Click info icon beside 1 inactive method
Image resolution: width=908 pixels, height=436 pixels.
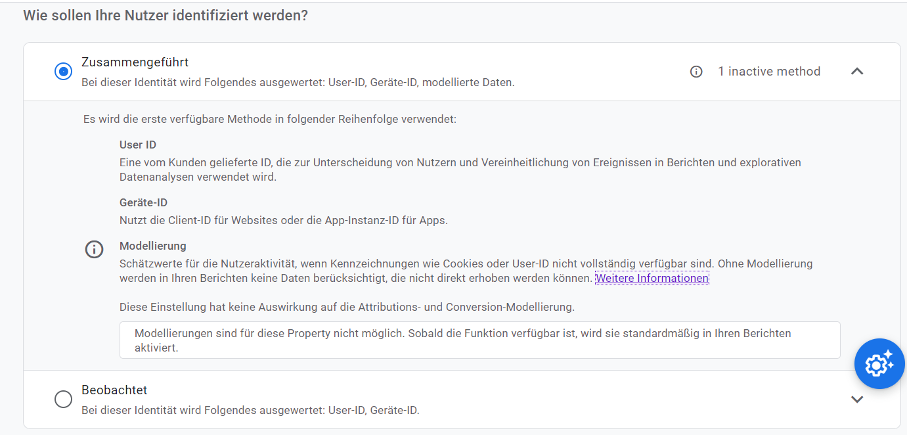tap(696, 72)
